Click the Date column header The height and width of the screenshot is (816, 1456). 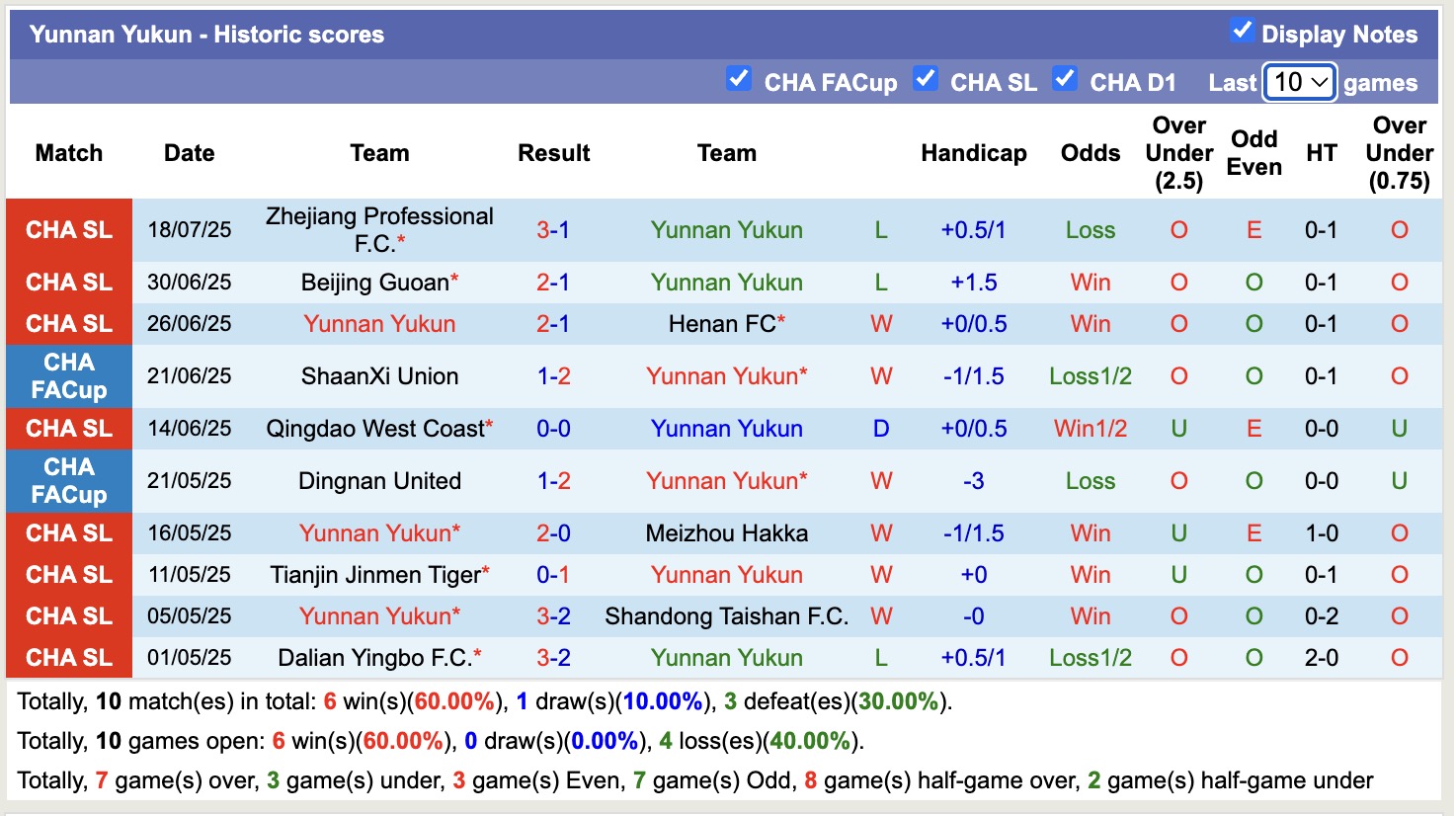point(189,153)
